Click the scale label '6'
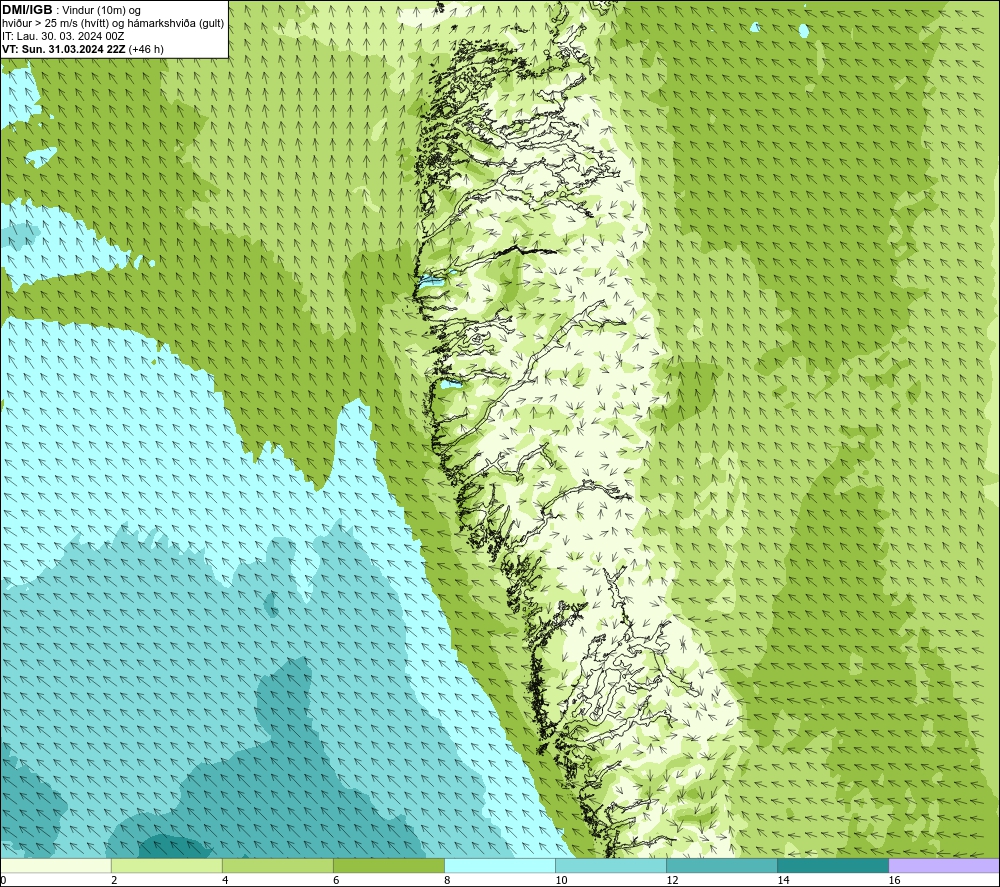The height and width of the screenshot is (887, 1000). pyautogui.click(x=335, y=880)
